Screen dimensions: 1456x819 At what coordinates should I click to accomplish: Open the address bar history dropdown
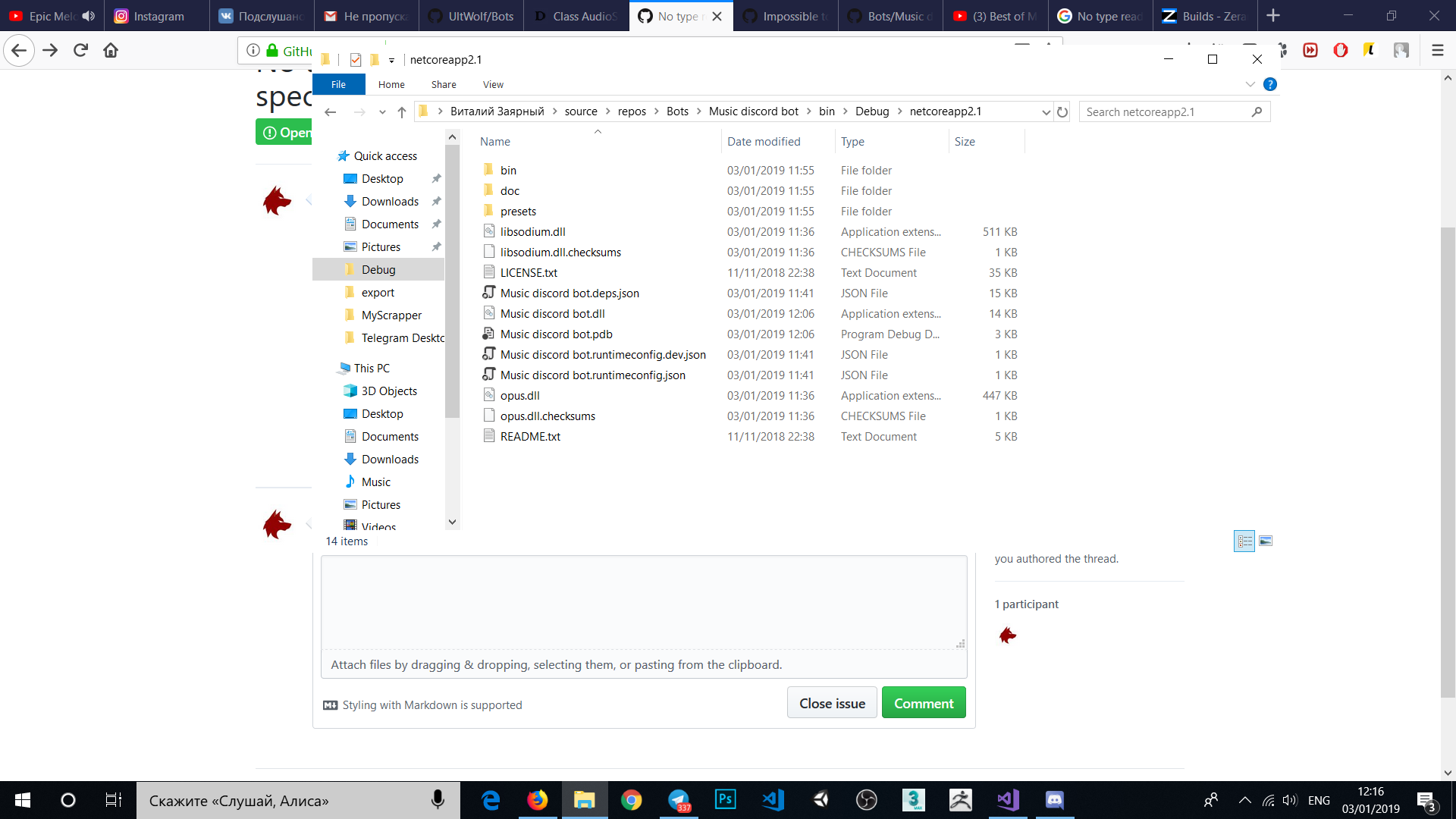1046,111
